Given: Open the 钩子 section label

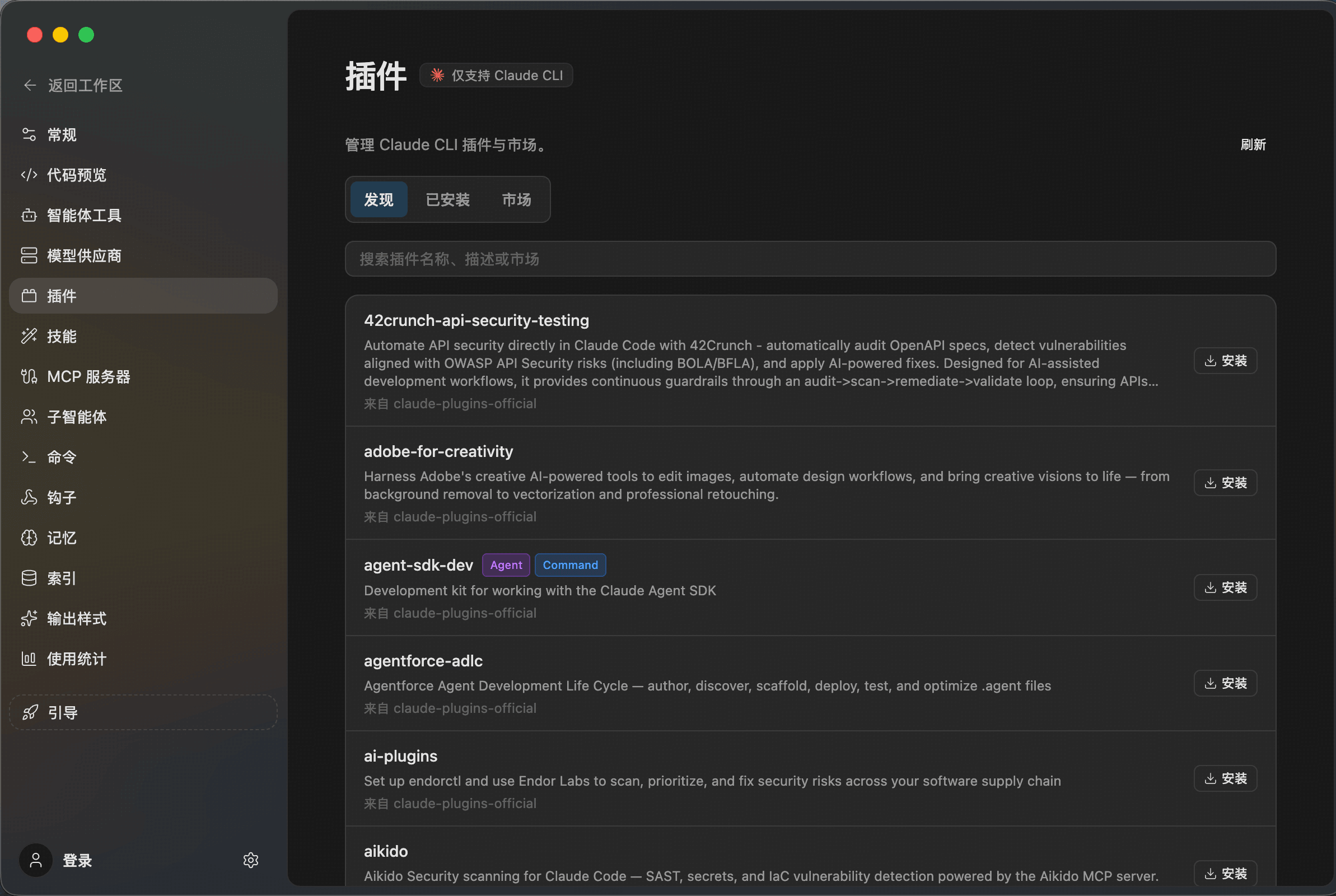Looking at the screenshot, I should [x=62, y=498].
